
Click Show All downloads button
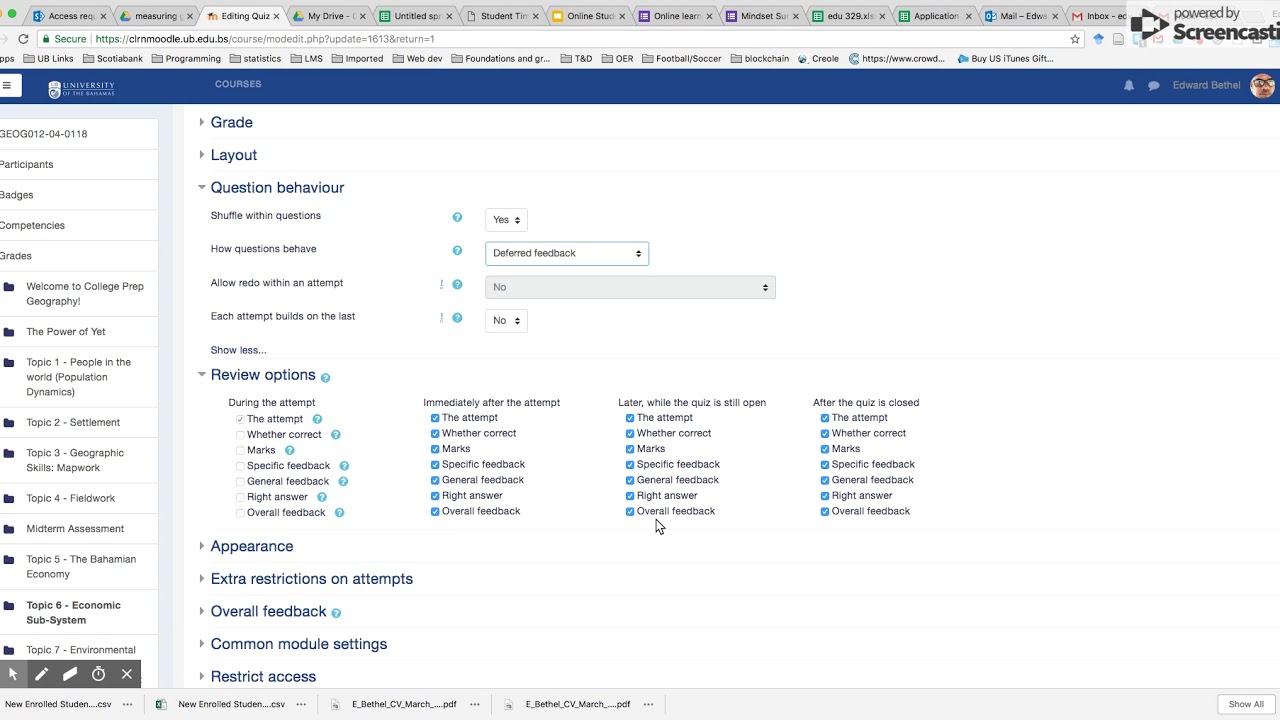[1246, 704]
